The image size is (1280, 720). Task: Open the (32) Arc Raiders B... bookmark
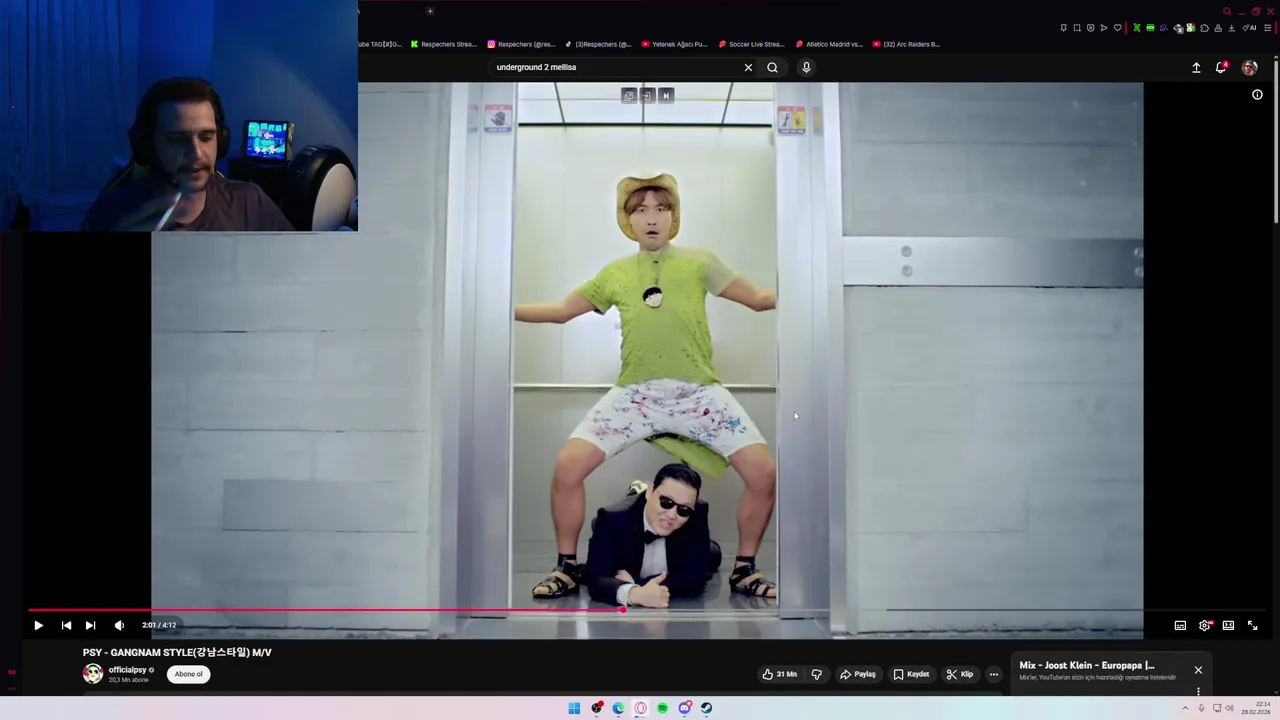tap(906, 44)
